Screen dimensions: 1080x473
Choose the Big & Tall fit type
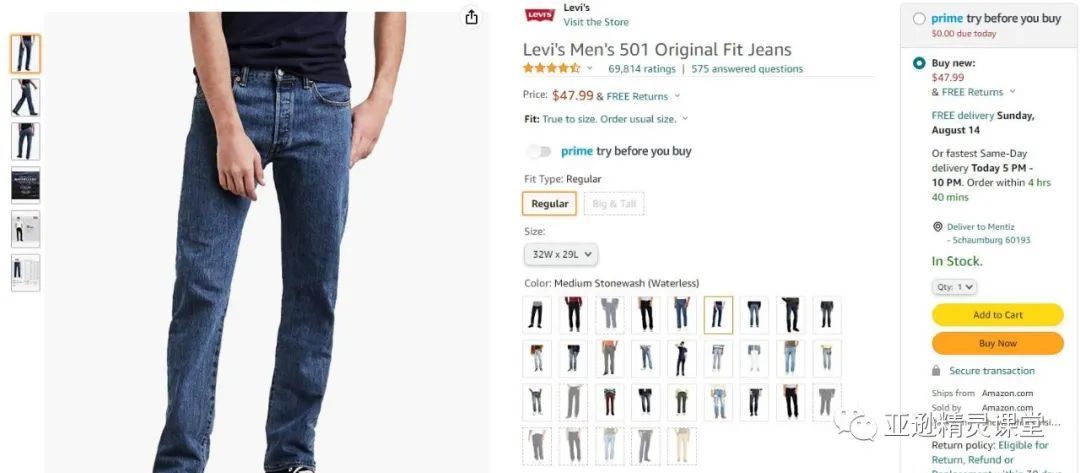(614, 204)
